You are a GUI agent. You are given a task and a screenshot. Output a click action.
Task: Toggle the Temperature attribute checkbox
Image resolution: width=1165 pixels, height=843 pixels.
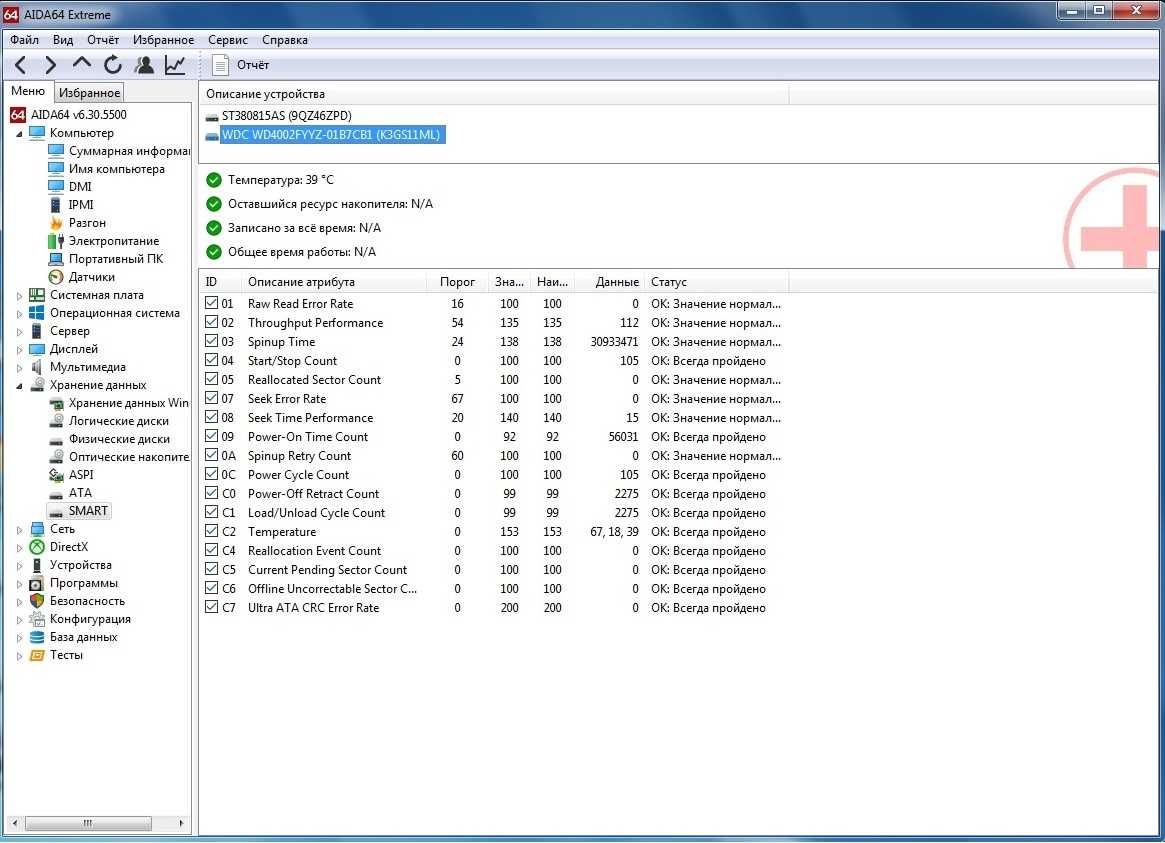(x=212, y=531)
